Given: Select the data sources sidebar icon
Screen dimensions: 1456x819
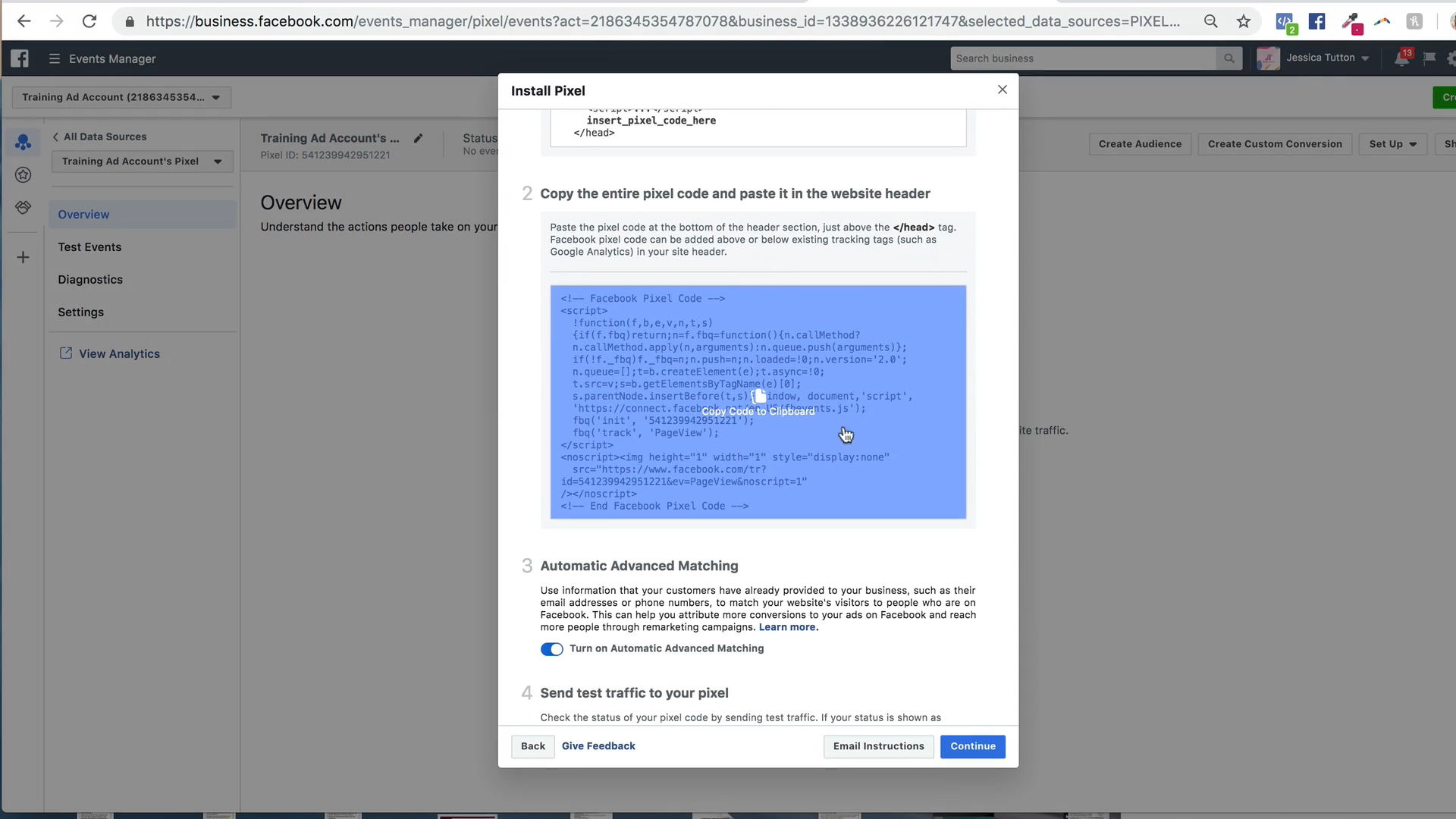Looking at the screenshot, I should click(x=24, y=142).
